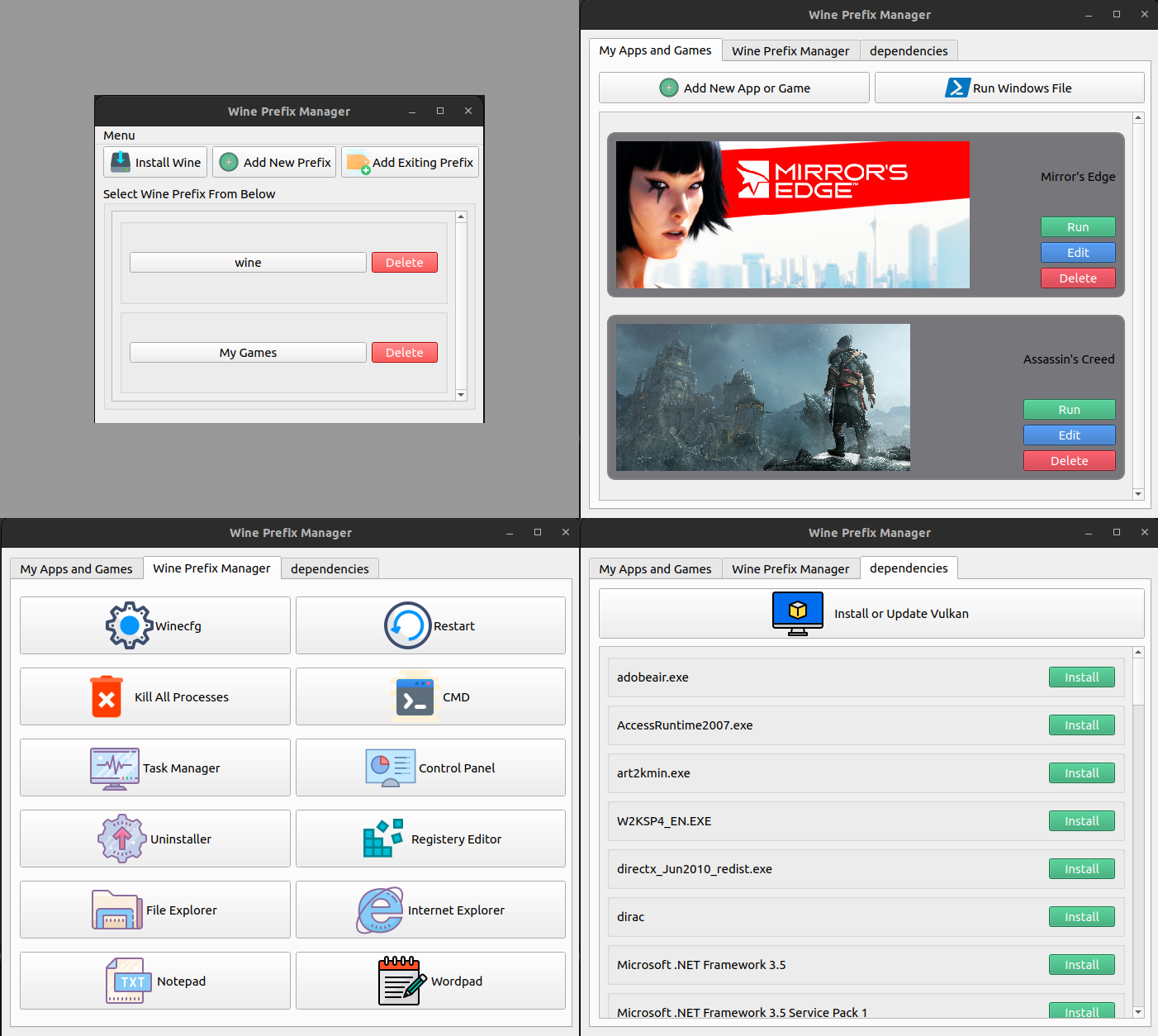Select My Apps and Games tab in bottom-left window

tap(76, 568)
